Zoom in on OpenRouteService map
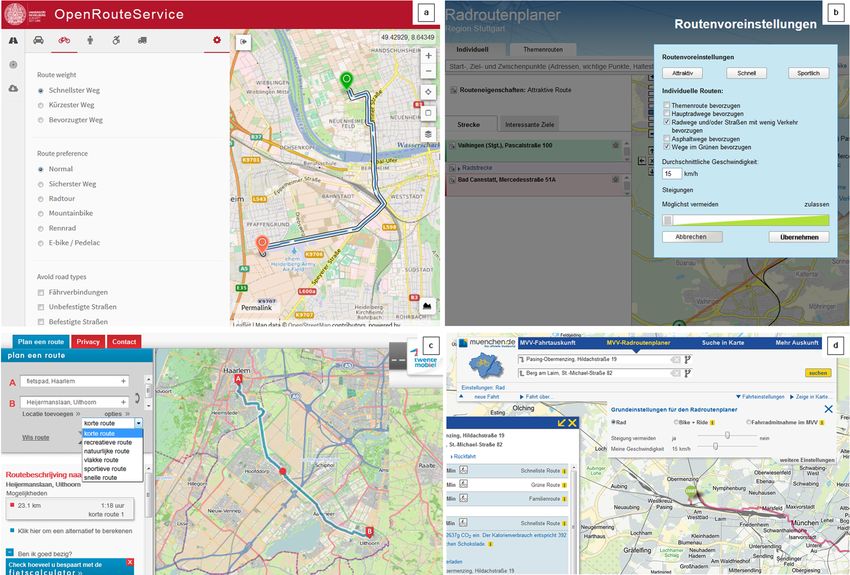 [x=428, y=55]
